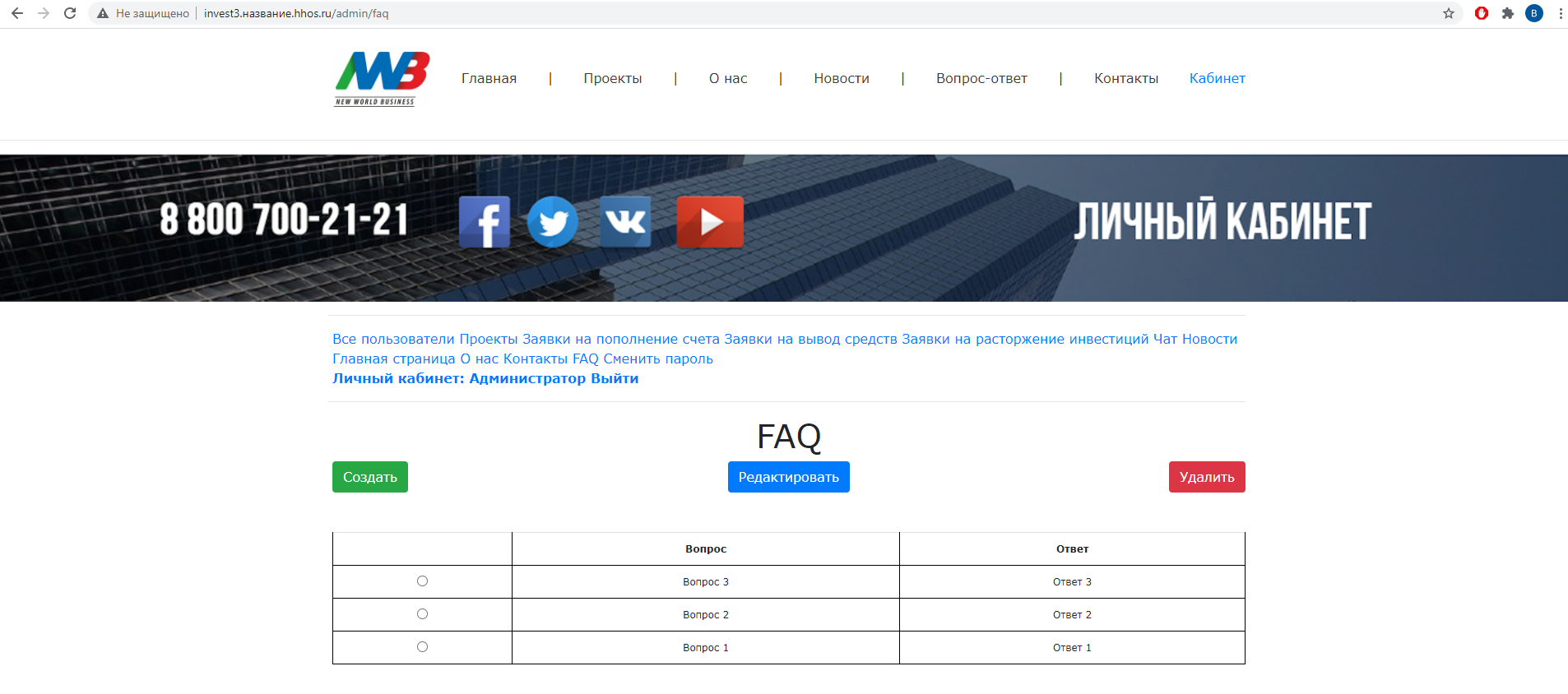The image size is (1568, 694).
Task: Click the Ответ 1 table cell
Action: coord(1072,647)
